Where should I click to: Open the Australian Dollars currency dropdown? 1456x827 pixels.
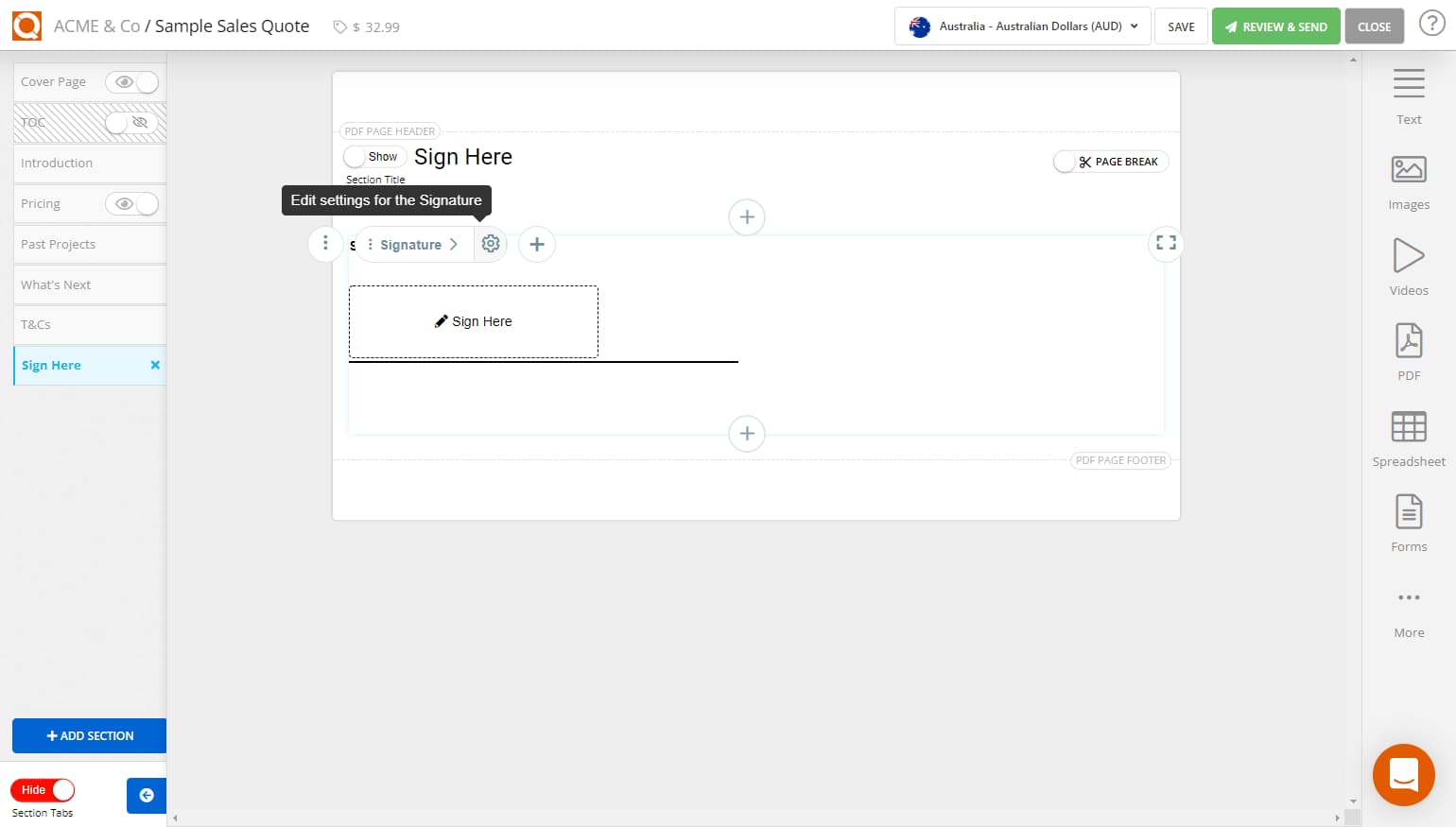click(x=1021, y=26)
